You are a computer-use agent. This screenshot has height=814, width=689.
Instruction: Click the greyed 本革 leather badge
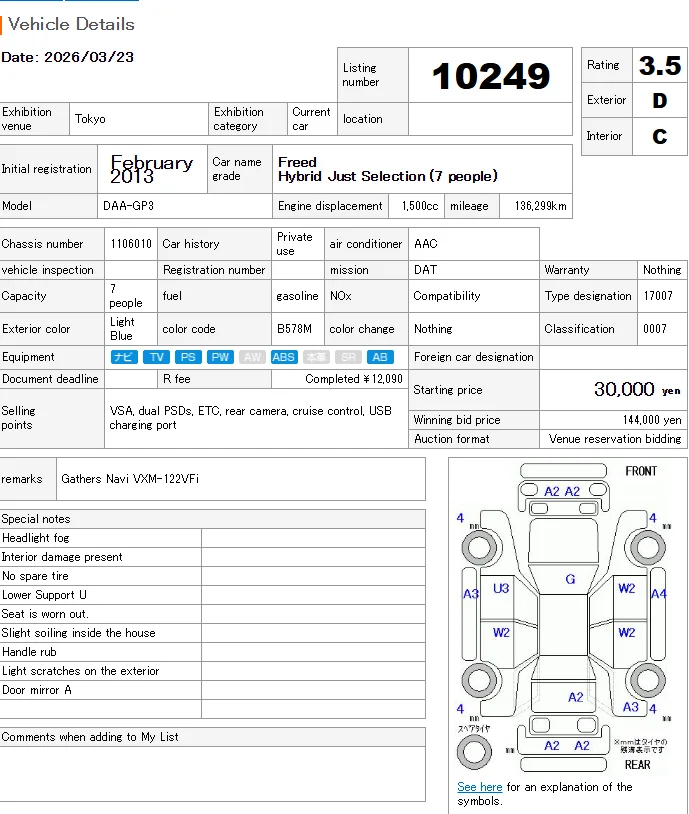pos(316,357)
